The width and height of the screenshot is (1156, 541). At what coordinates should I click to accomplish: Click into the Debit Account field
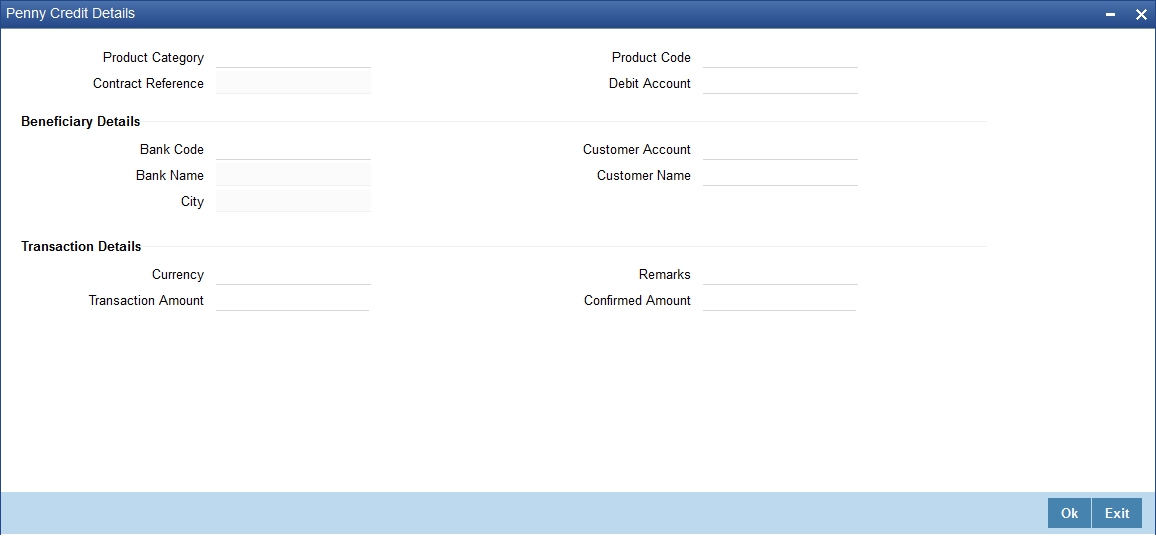(x=780, y=83)
